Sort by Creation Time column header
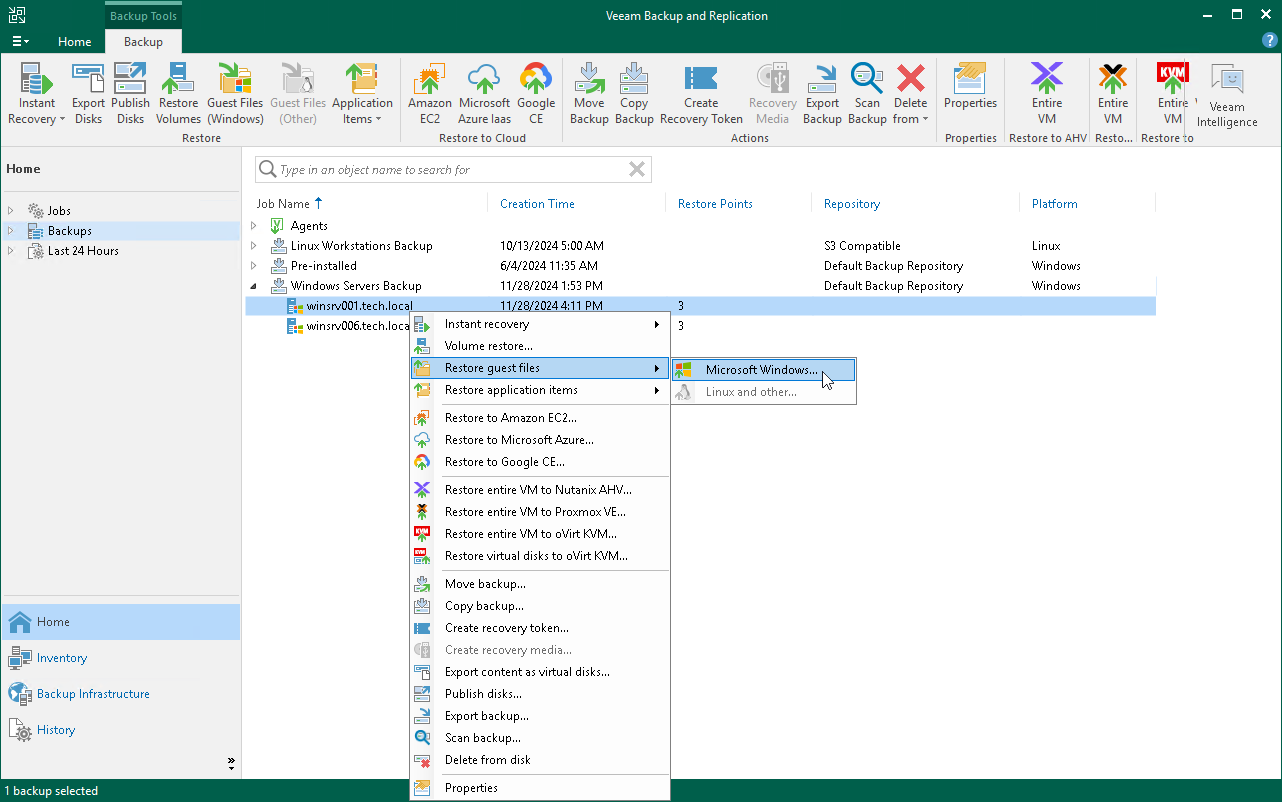Screen dimensions: 1282x802 pos(537,204)
